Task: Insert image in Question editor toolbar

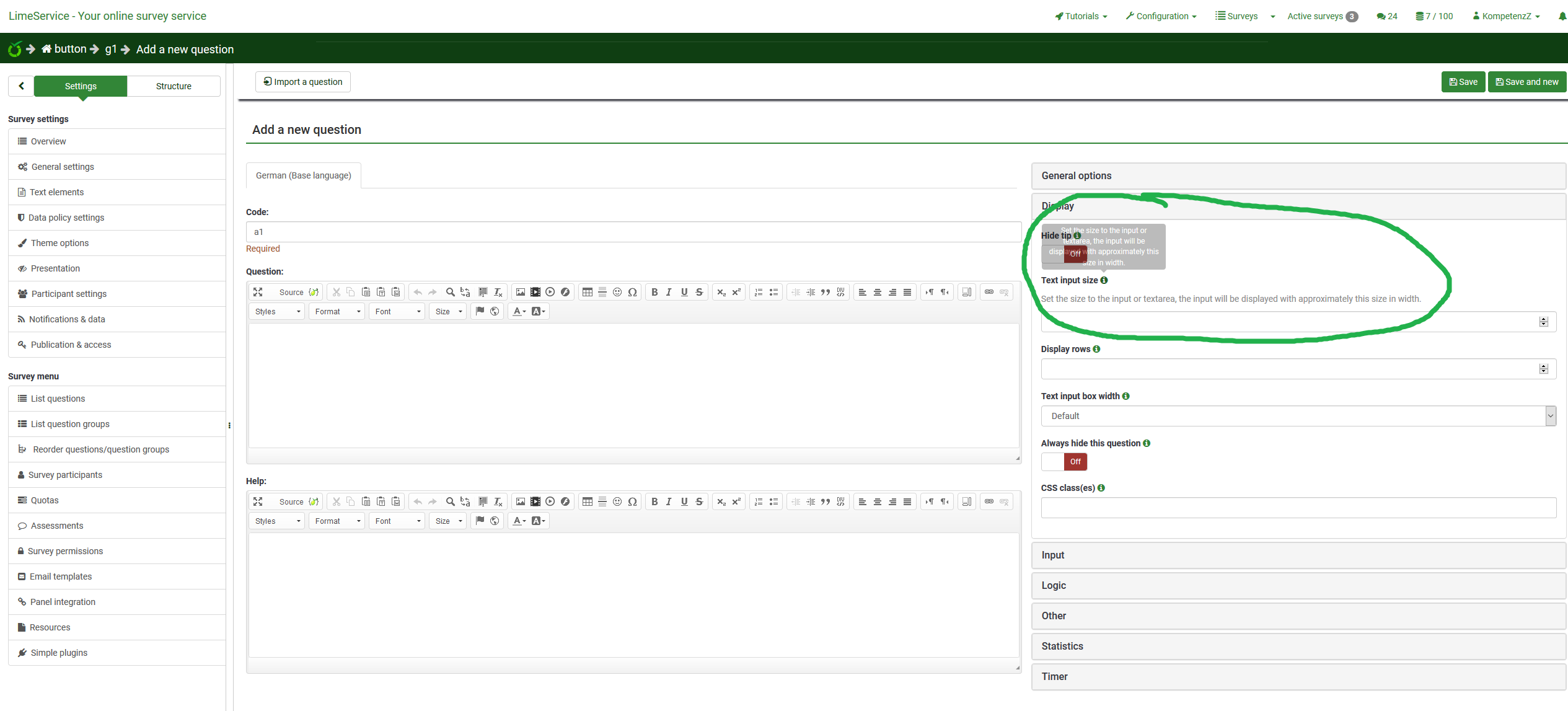Action: pyautogui.click(x=521, y=292)
